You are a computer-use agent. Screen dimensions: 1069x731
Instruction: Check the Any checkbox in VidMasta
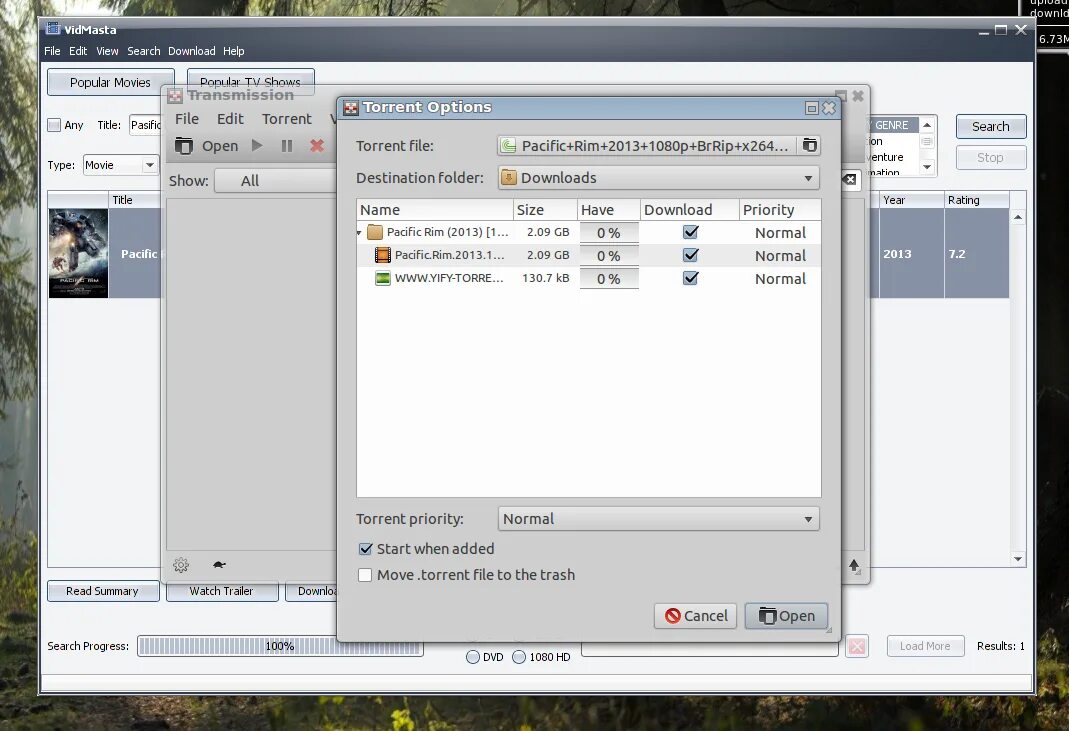point(54,125)
